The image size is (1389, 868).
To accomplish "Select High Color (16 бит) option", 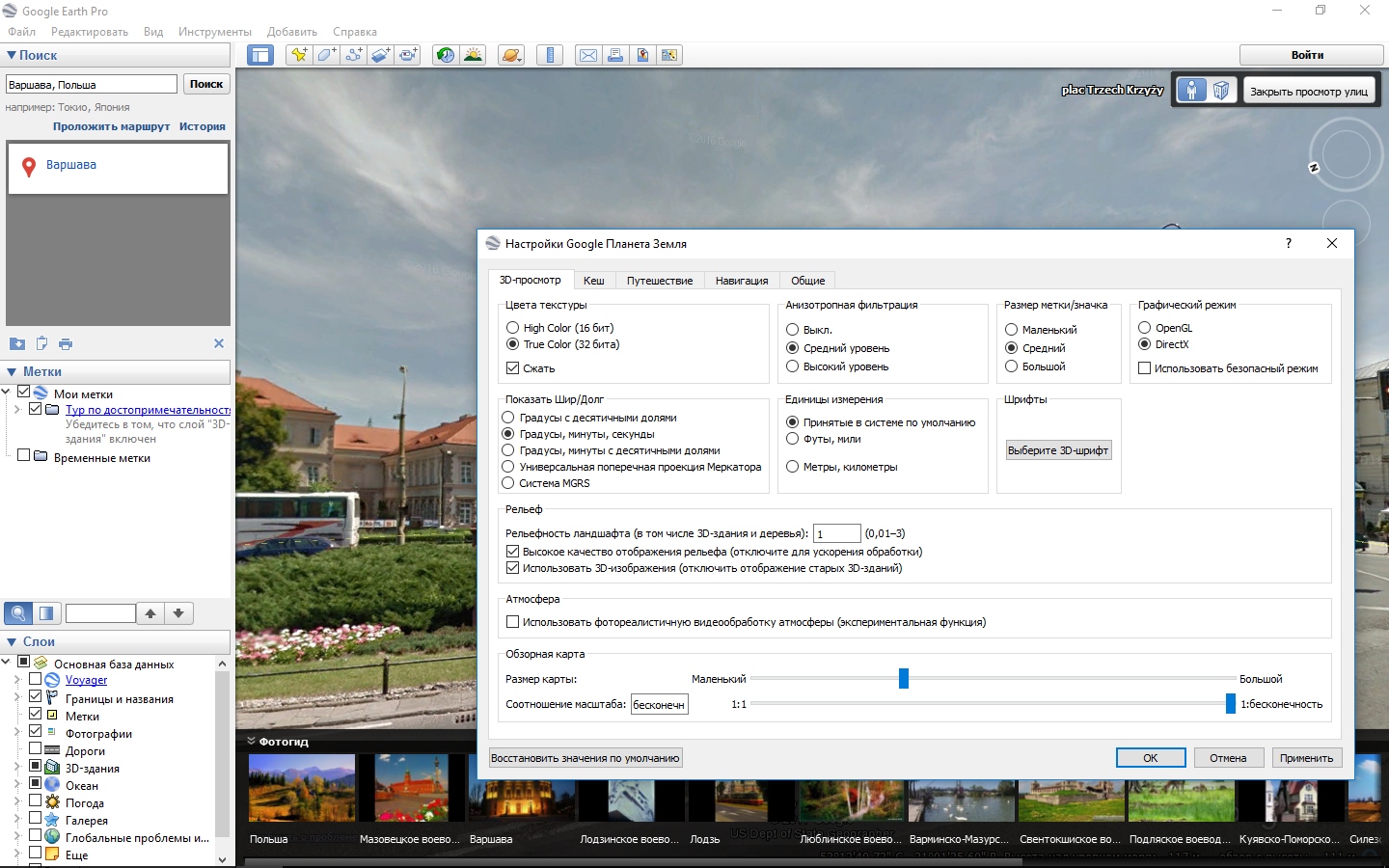I will (559, 328).
